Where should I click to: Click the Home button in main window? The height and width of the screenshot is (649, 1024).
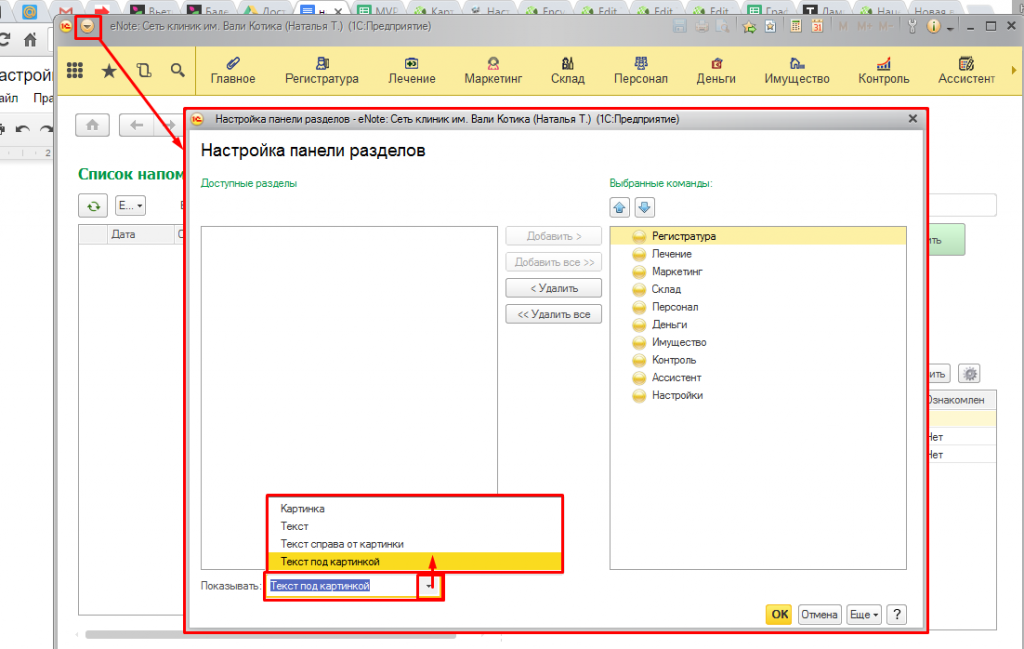coord(93,125)
